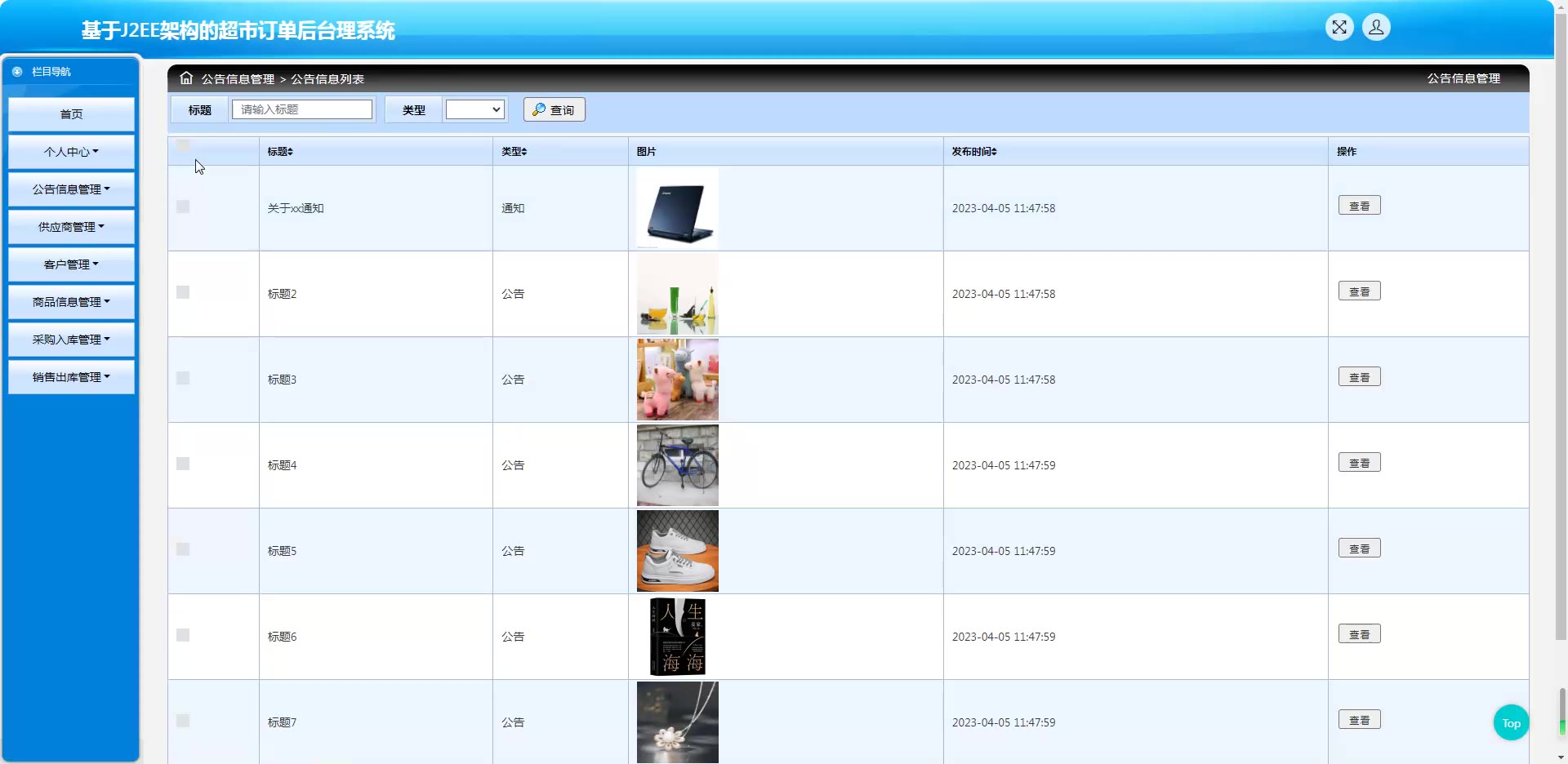Check the row checkbox for 关于xx通知
The height and width of the screenshot is (764, 1568).
point(183,207)
